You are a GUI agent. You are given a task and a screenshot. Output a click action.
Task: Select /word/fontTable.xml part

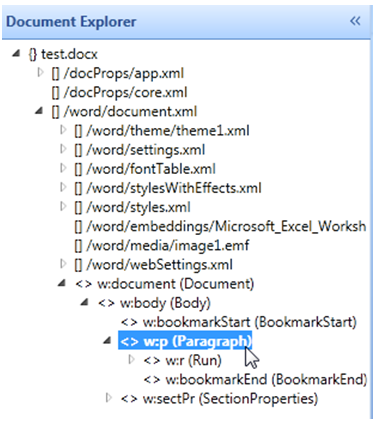(145, 169)
